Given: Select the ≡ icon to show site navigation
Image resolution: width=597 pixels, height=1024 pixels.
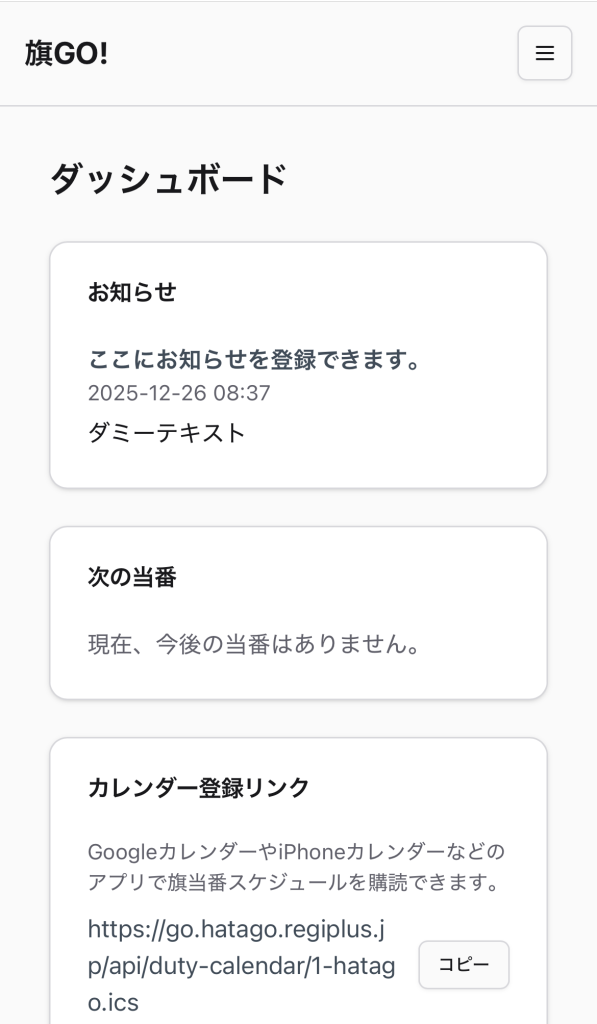Looking at the screenshot, I should tap(544, 53).
